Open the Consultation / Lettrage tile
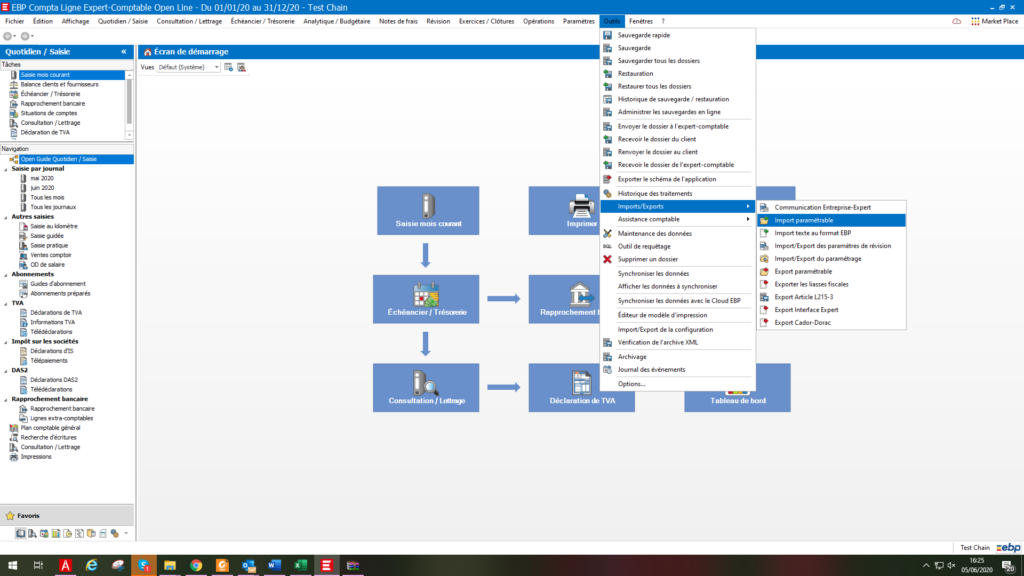Viewport: 1024px width, 576px height. click(426, 387)
